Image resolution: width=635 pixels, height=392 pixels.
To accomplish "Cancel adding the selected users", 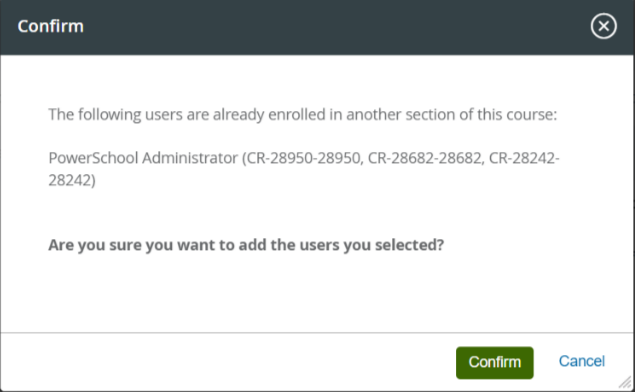I will [582, 361].
